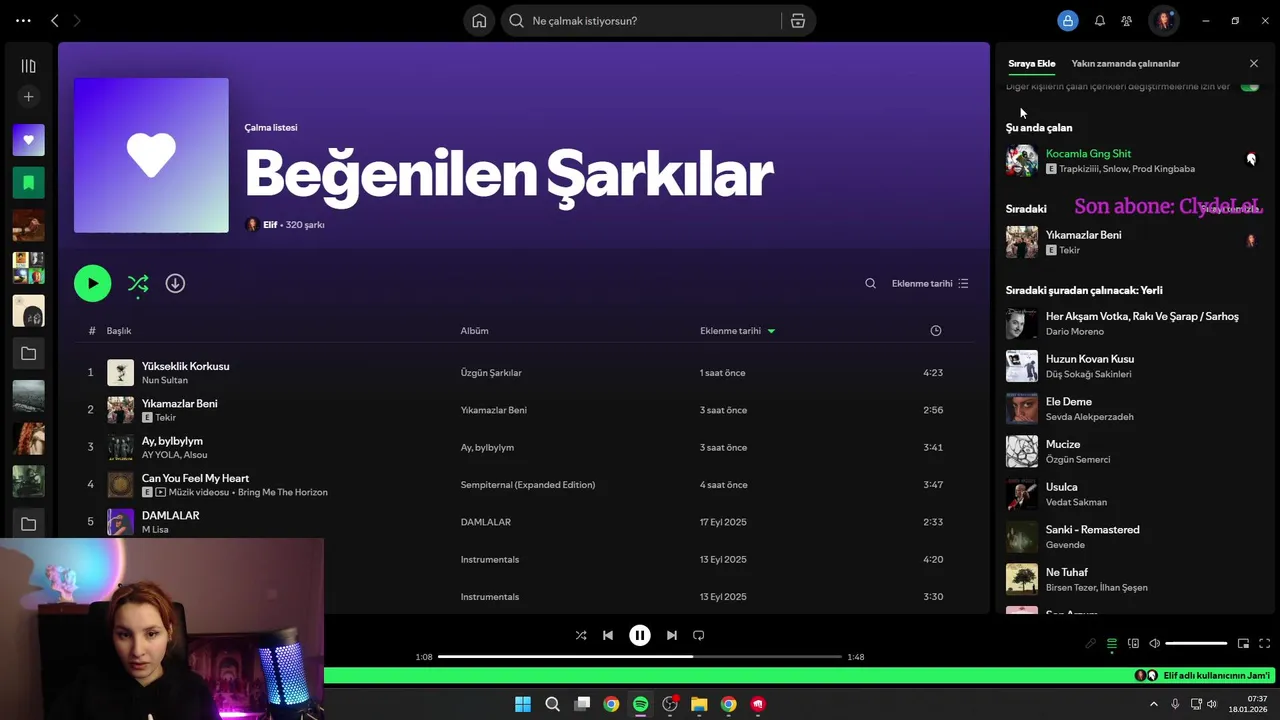Click the duration clock column header
The height and width of the screenshot is (720, 1280).
936,331
